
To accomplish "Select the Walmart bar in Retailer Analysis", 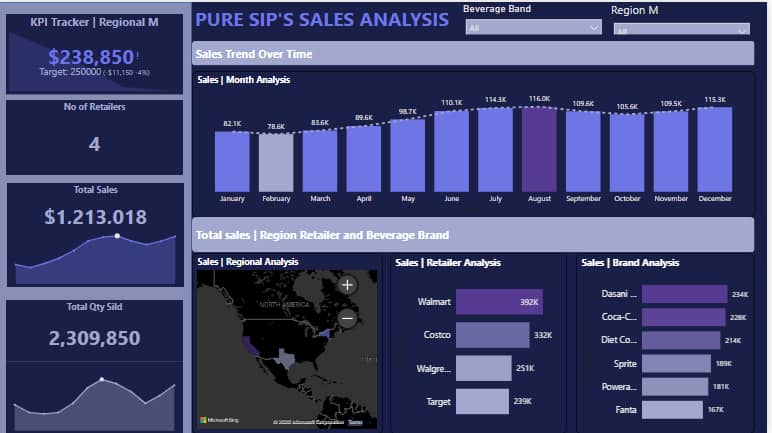I will coord(499,301).
